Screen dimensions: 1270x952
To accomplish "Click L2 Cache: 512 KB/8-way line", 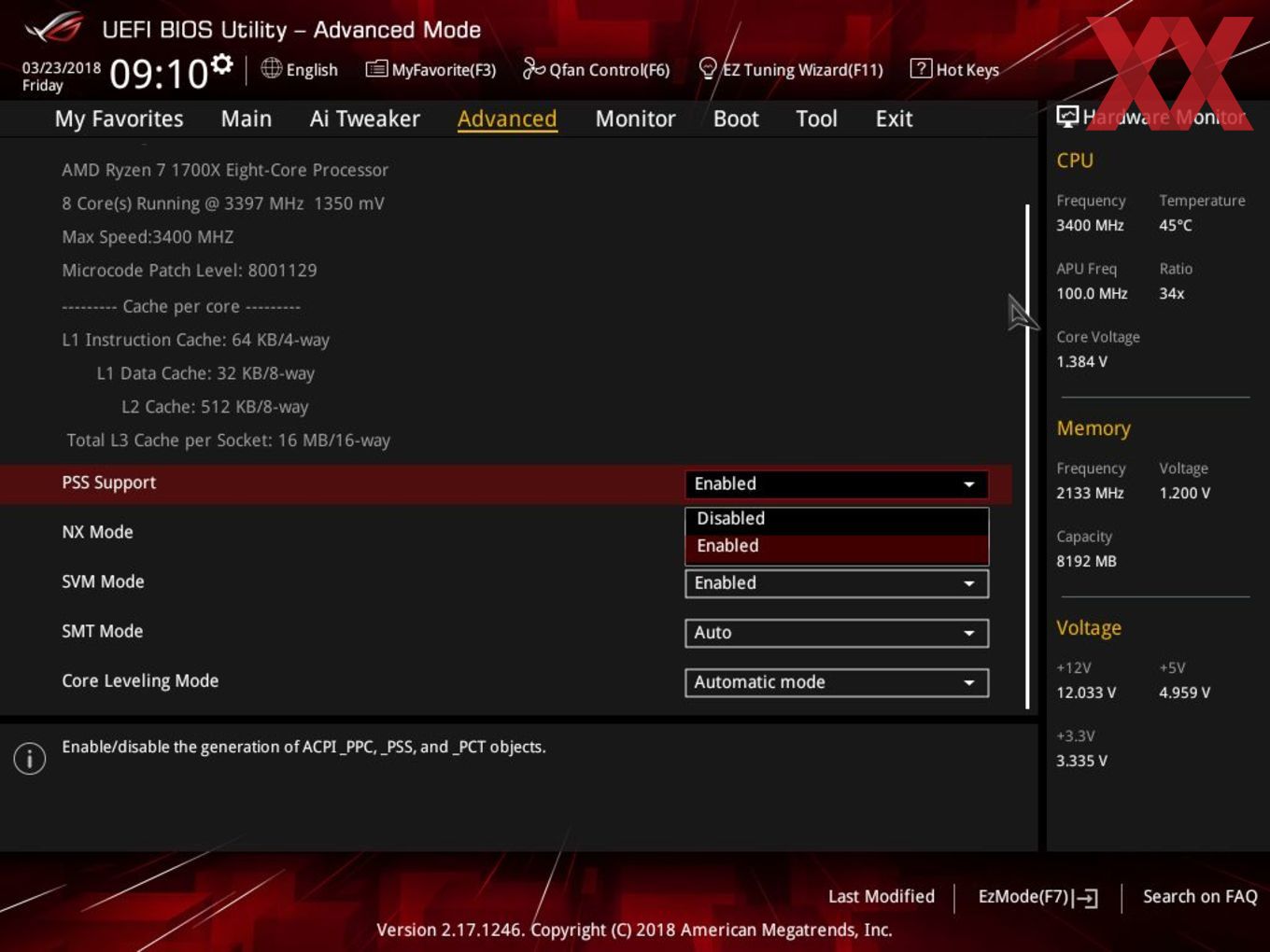I will 215,407.
